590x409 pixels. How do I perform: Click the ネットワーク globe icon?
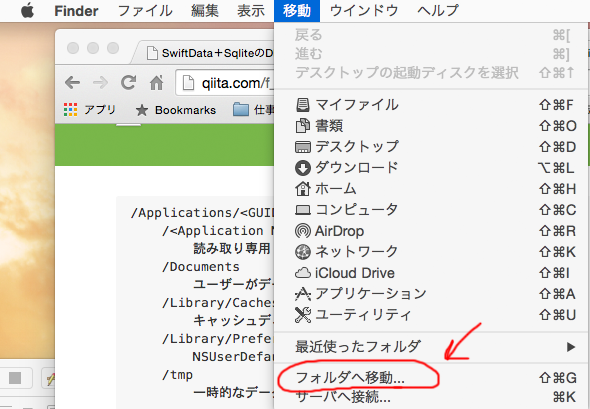coord(303,252)
